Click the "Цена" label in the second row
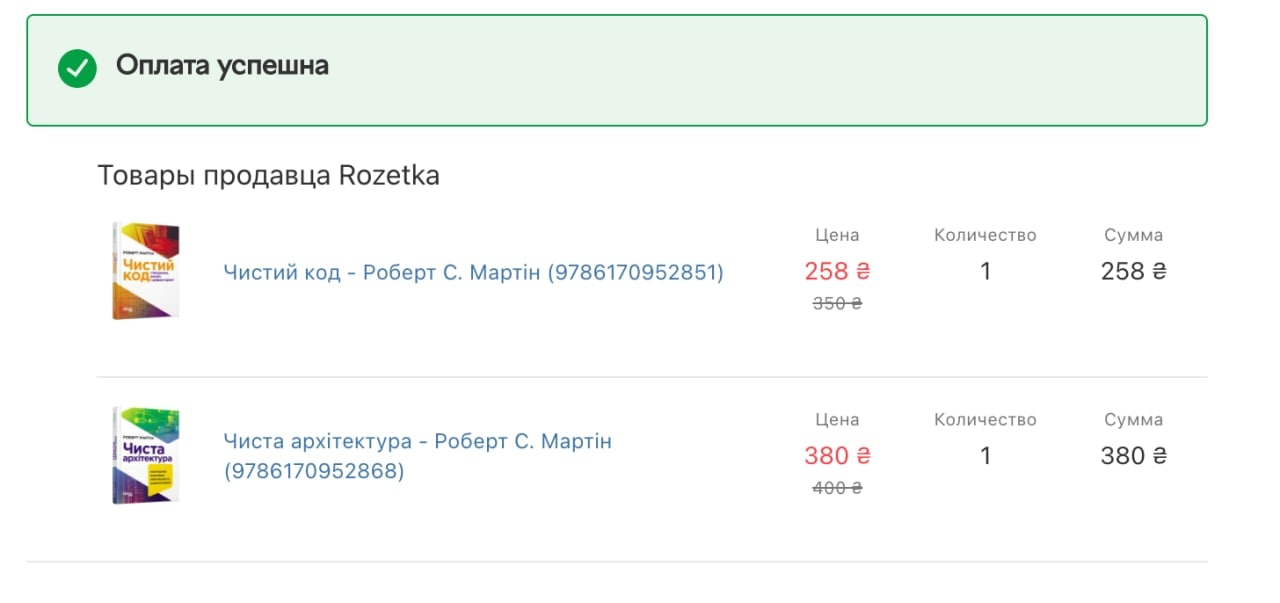Viewport: 1280px width, 603px height. pyautogui.click(x=837, y=420)
